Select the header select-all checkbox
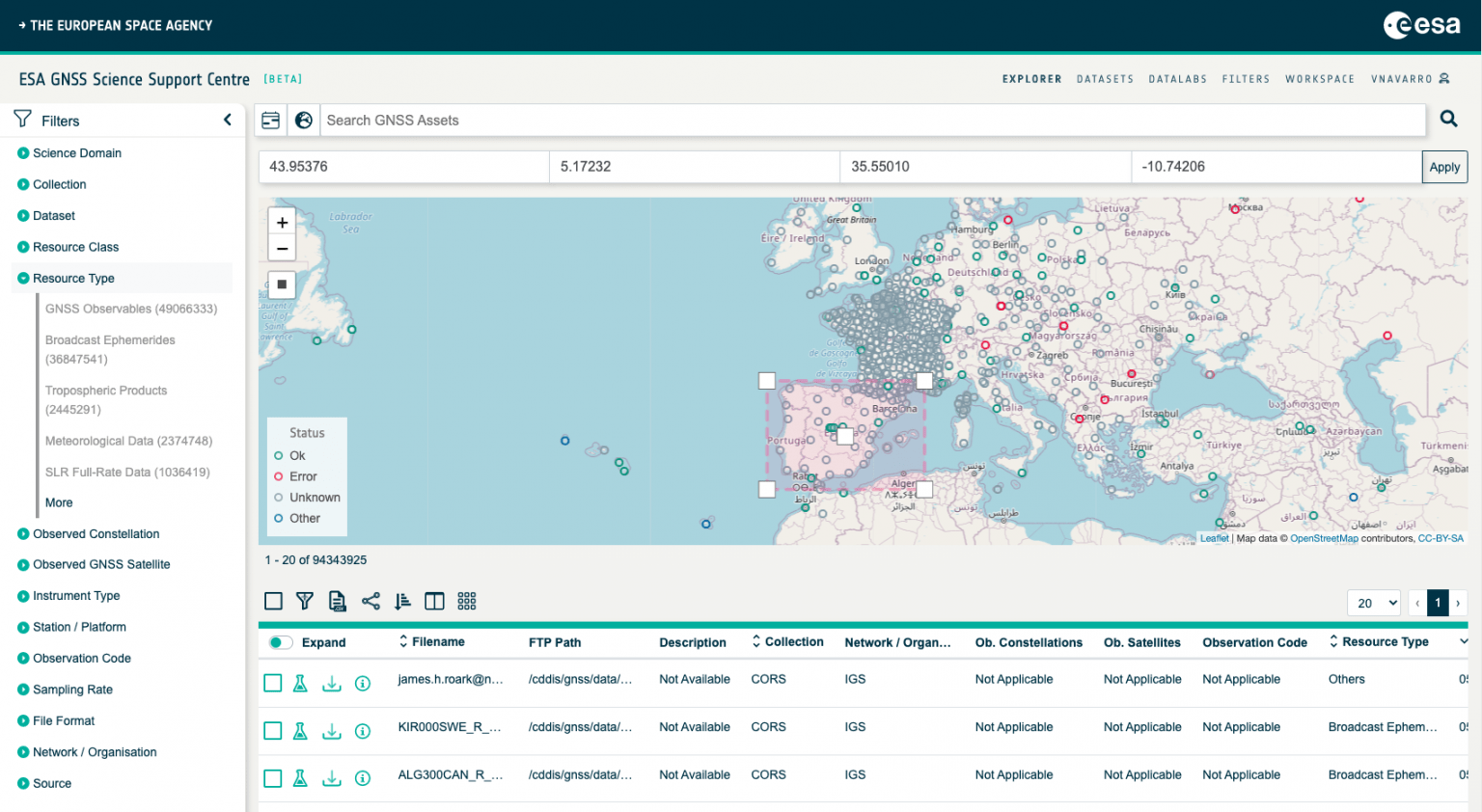 coord(274,601)
